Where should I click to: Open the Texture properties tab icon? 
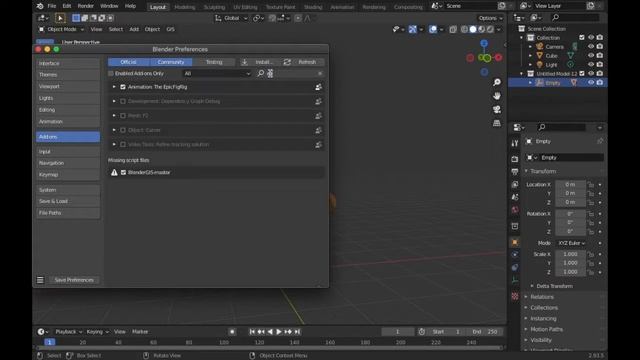click(x=515, y=296)
